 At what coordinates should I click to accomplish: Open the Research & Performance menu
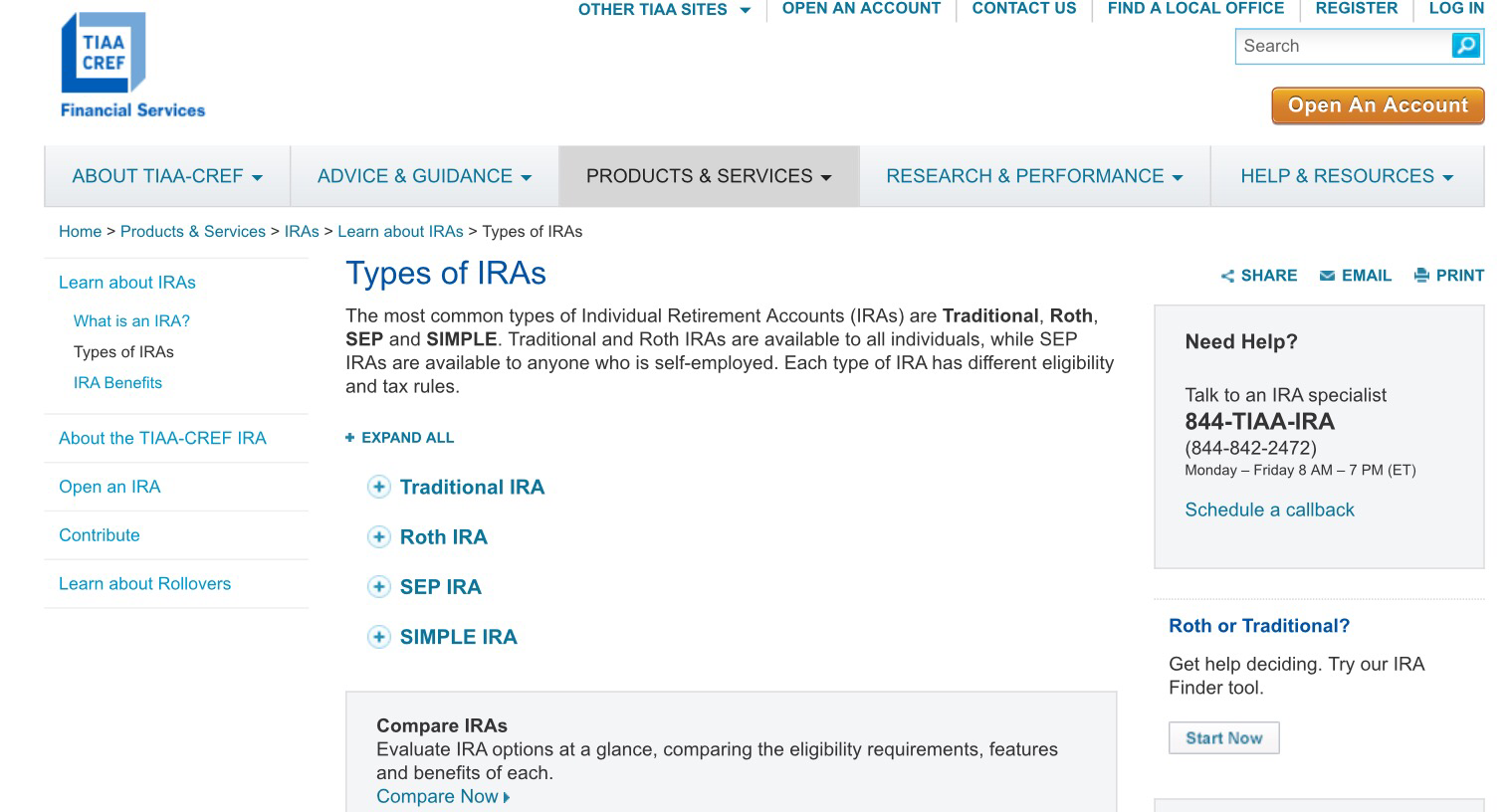pyautogui.click(x=1034, y=176)
